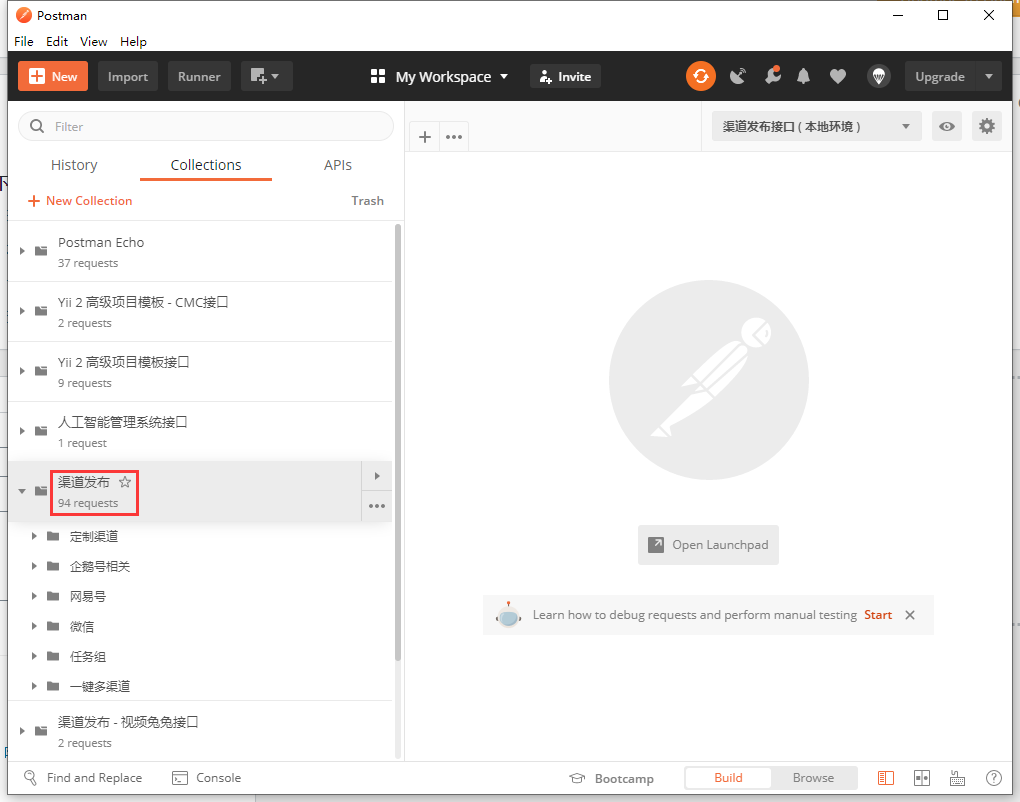Open the Runner button
This screenshot has height=802, width=1020.
(x=199, y=77)
